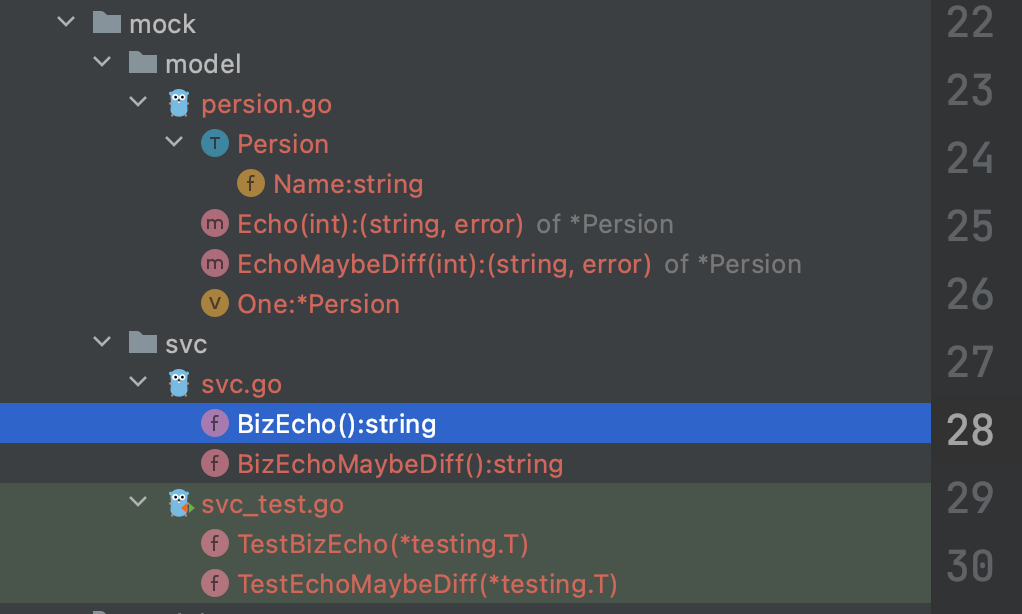The width and height of the screenshot is (1022, 614).
Task: Click the function icon beside TestBizEcho
Action: tap(214, 543)
